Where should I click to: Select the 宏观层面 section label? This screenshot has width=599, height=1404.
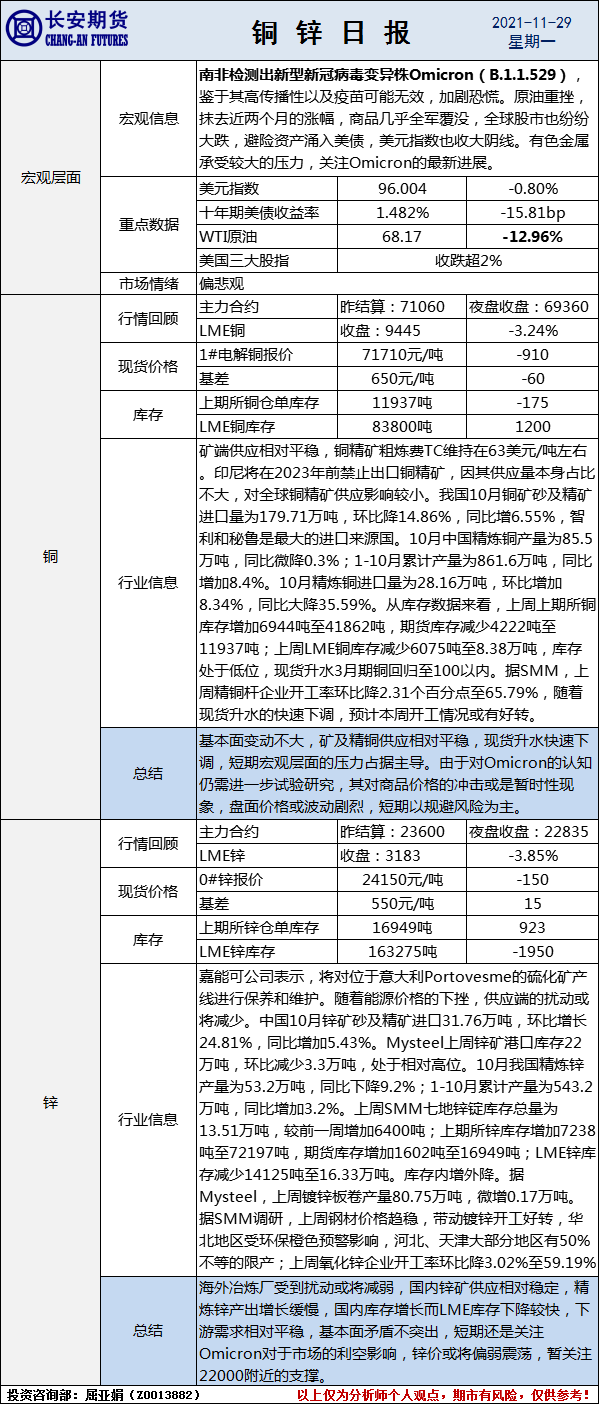51,178
